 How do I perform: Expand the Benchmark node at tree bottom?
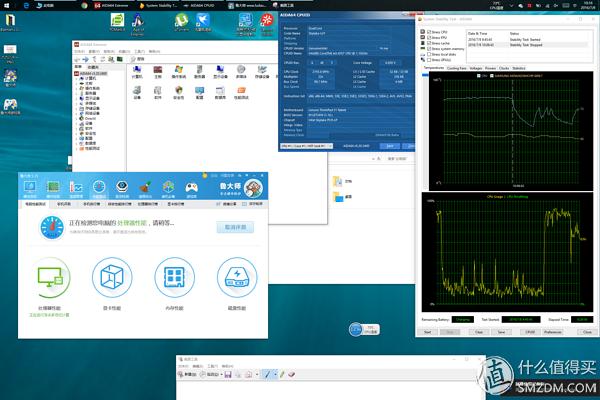pos(77,149)
